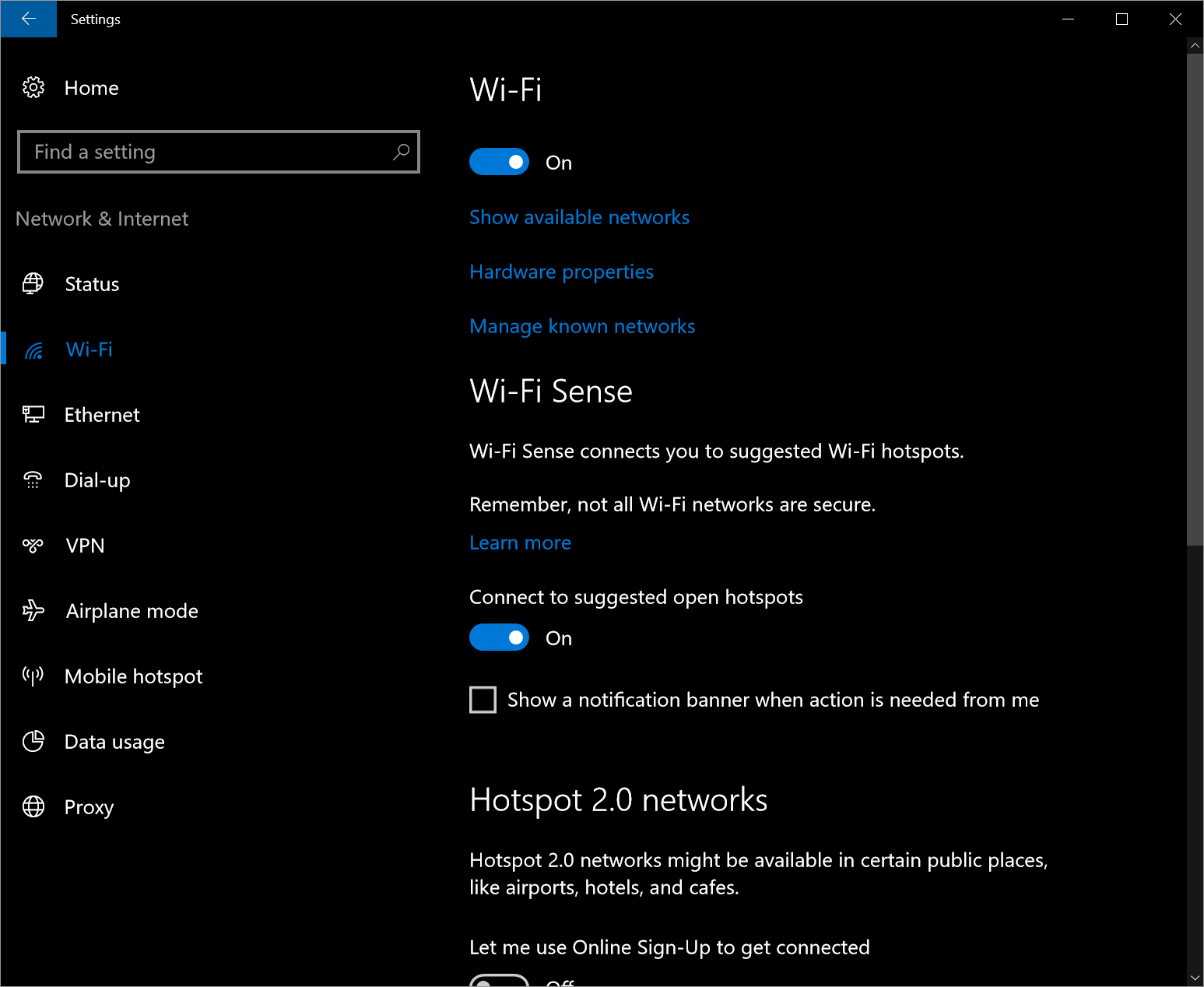Click the Ethernet monitor icon
This screenshot has width=1204, height=987.
tap(33, 414)
